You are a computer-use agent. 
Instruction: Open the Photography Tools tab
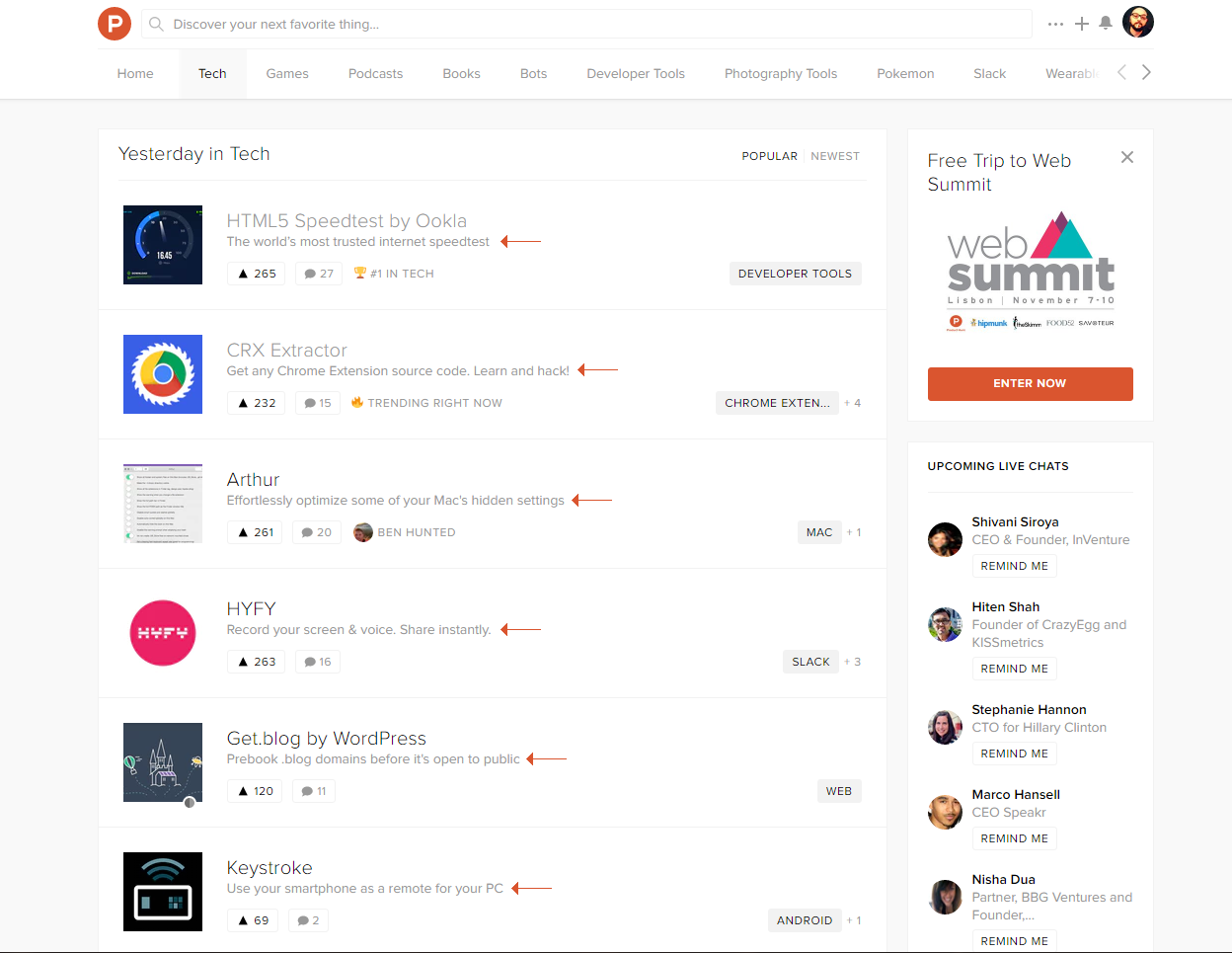pos(781,73)
